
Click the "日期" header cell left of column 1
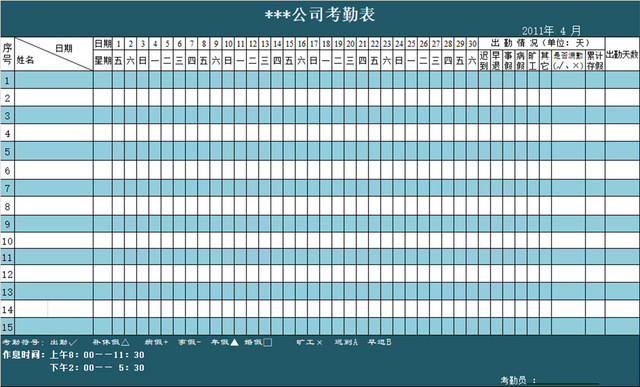(x=103, y=44)
